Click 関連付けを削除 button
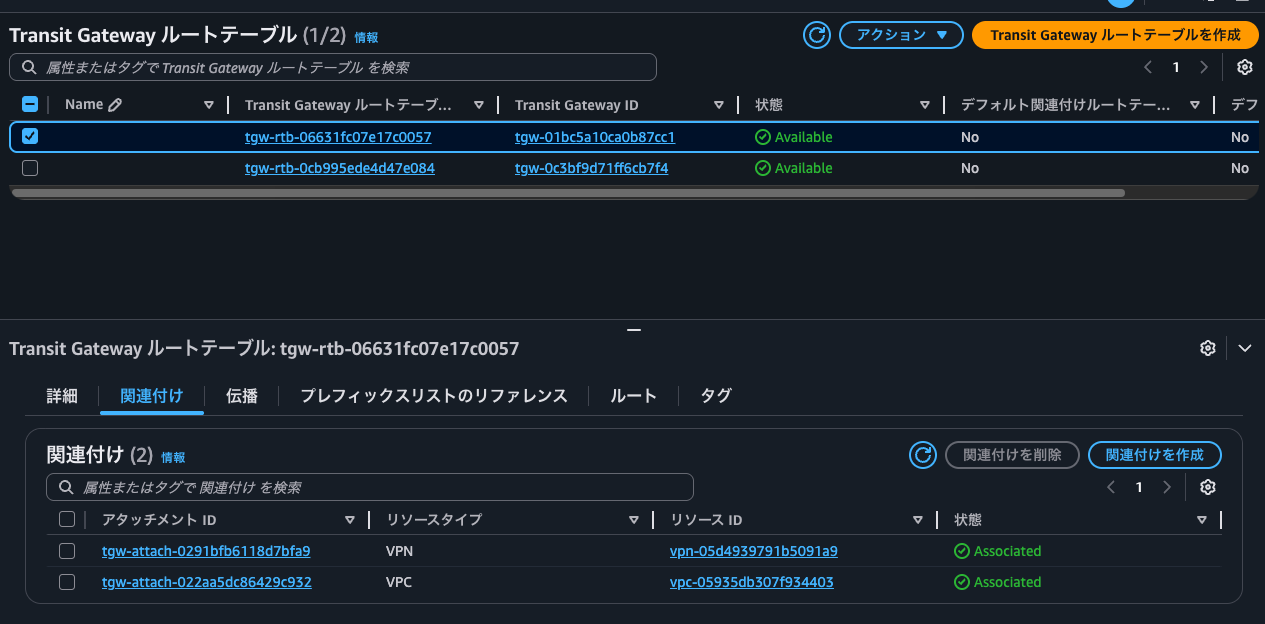 click(x=1012, y=455)
